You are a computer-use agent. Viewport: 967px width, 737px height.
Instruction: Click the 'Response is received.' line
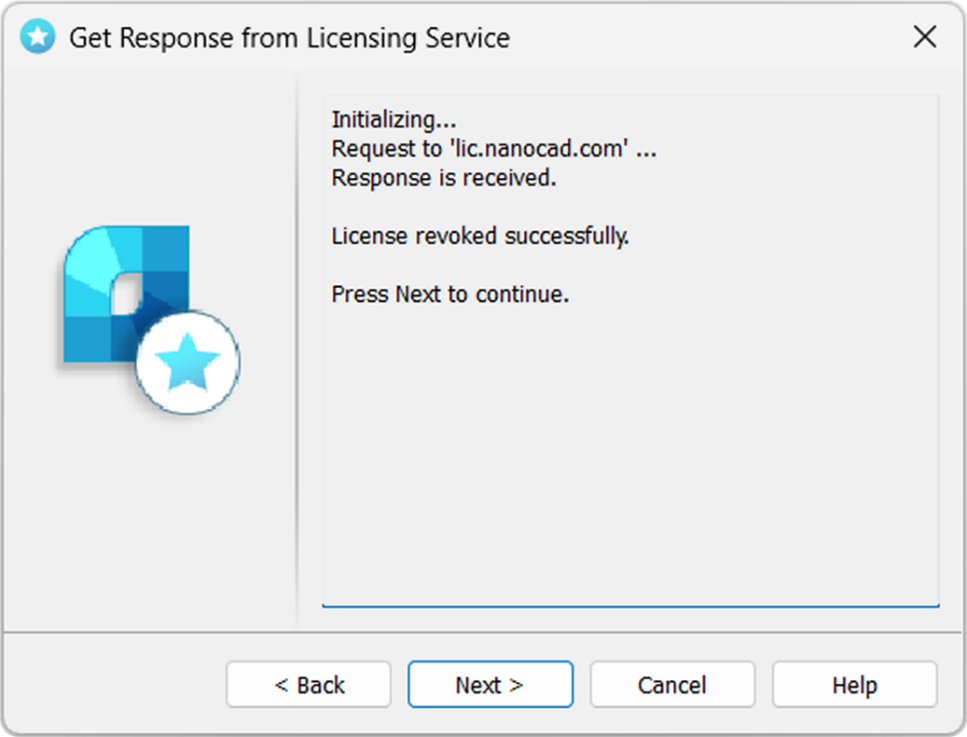point(444,178)
